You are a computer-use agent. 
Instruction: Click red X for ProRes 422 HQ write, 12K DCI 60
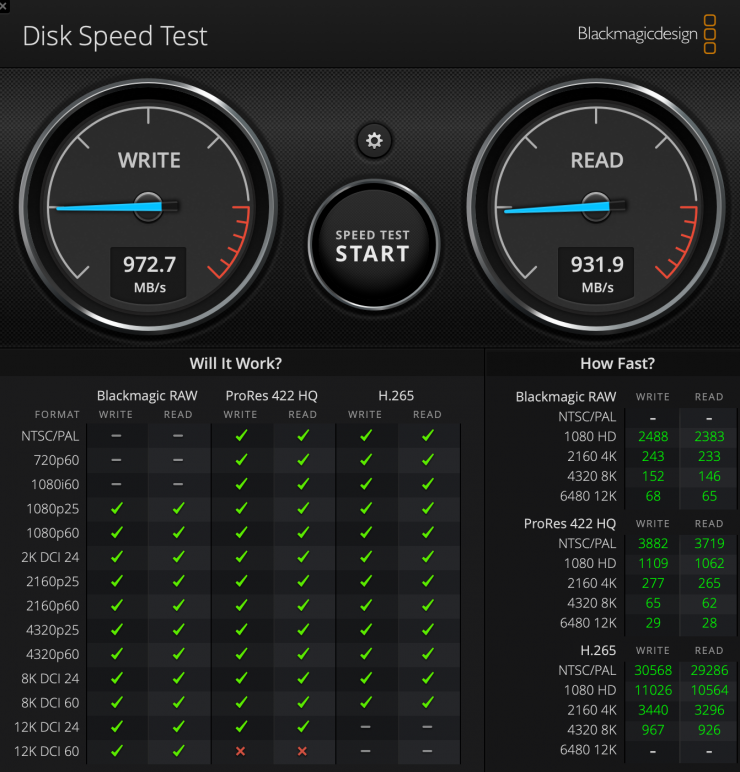[x=241, y=750]
